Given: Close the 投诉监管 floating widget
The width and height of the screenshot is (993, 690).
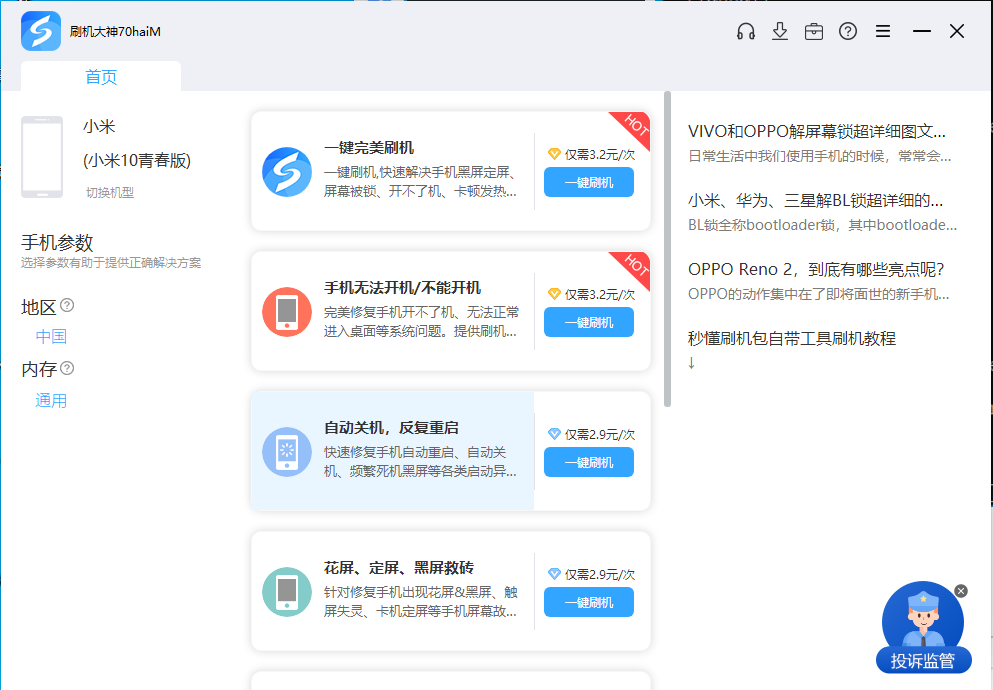Looking at the screenshot, I should point(961,591).
